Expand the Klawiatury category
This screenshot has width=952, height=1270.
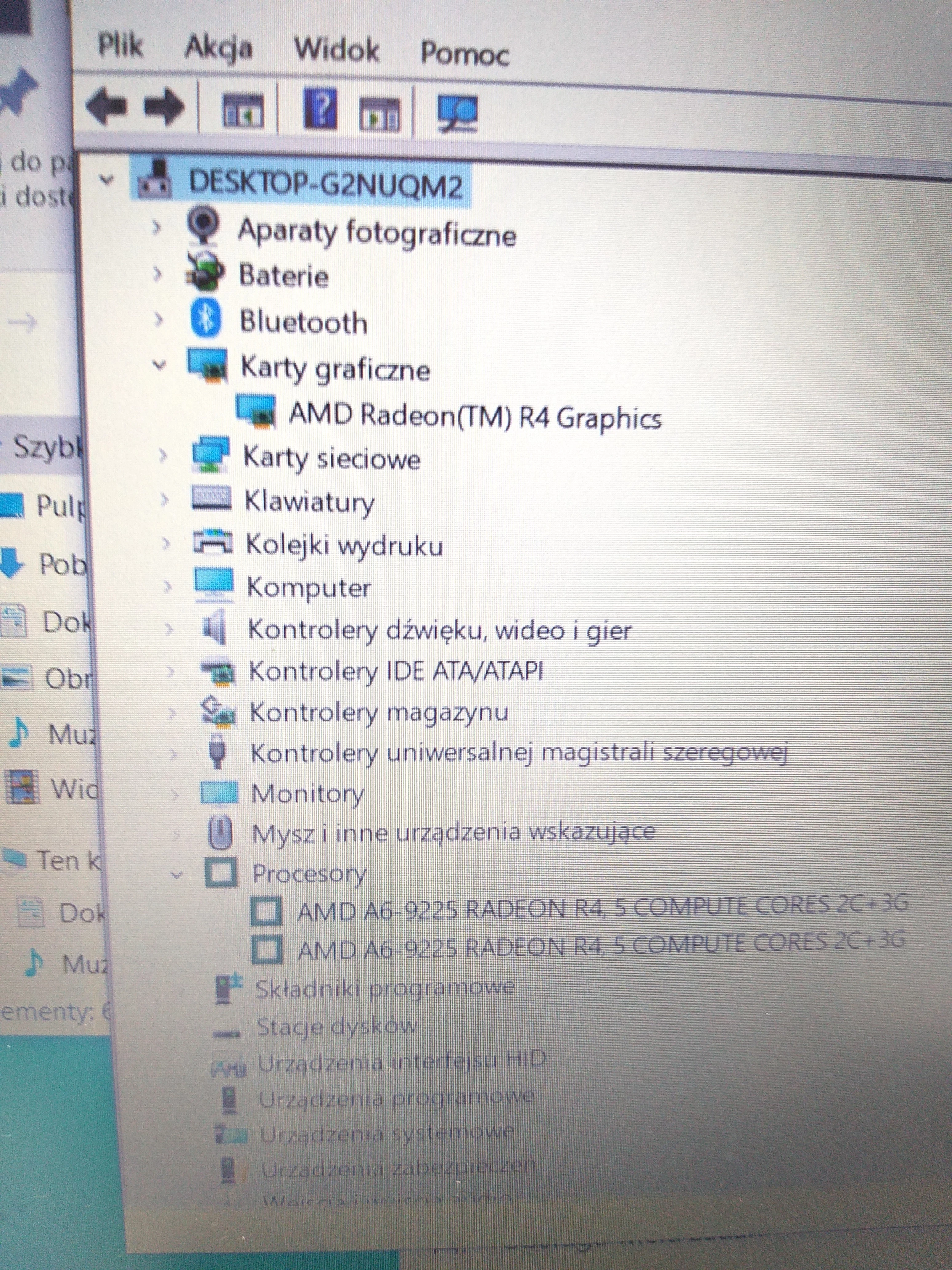tap(164, 500)
